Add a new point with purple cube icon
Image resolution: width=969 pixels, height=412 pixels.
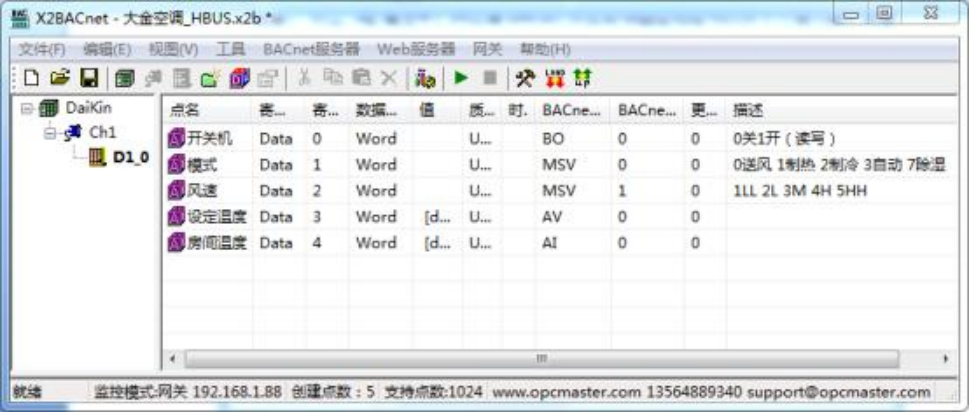click(239, 78)
